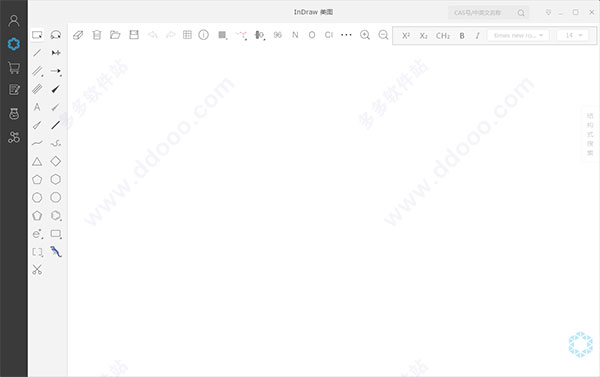Click the 96 toolbar button
This screenshot has height=377, width=600.
point(277,35)
